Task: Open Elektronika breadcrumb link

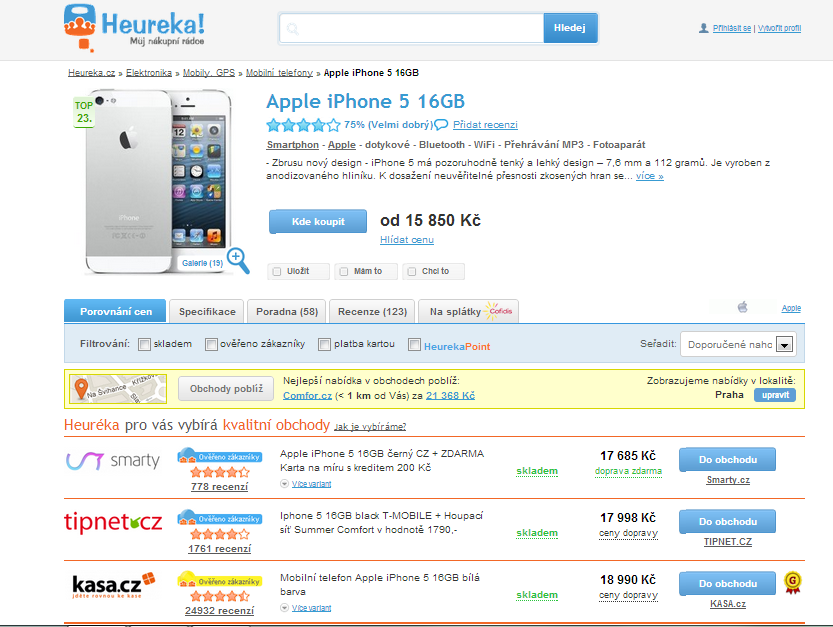Action: pos(149,73)
